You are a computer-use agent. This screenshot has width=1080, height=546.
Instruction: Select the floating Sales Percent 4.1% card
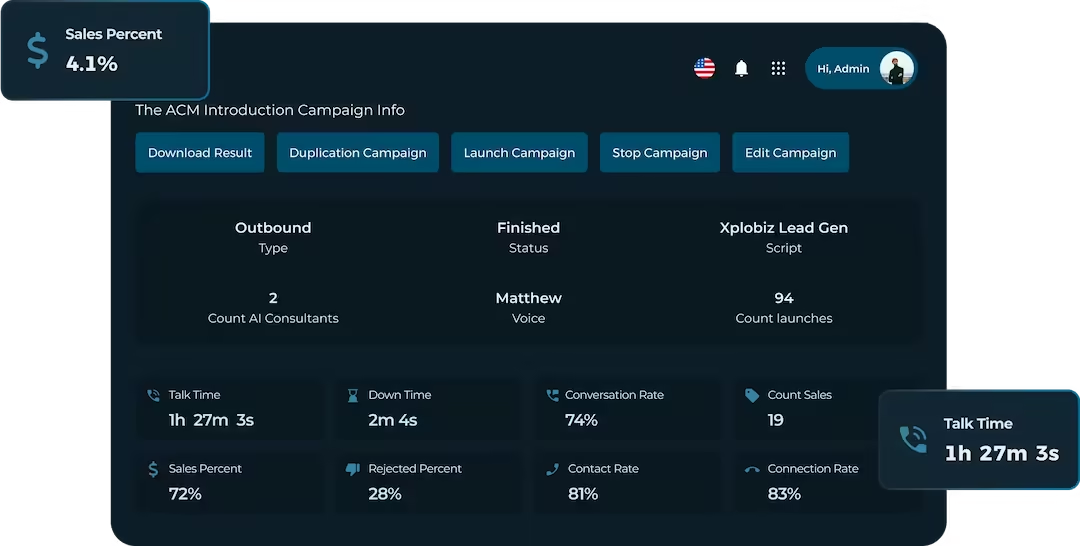click(x=104, y=50)
